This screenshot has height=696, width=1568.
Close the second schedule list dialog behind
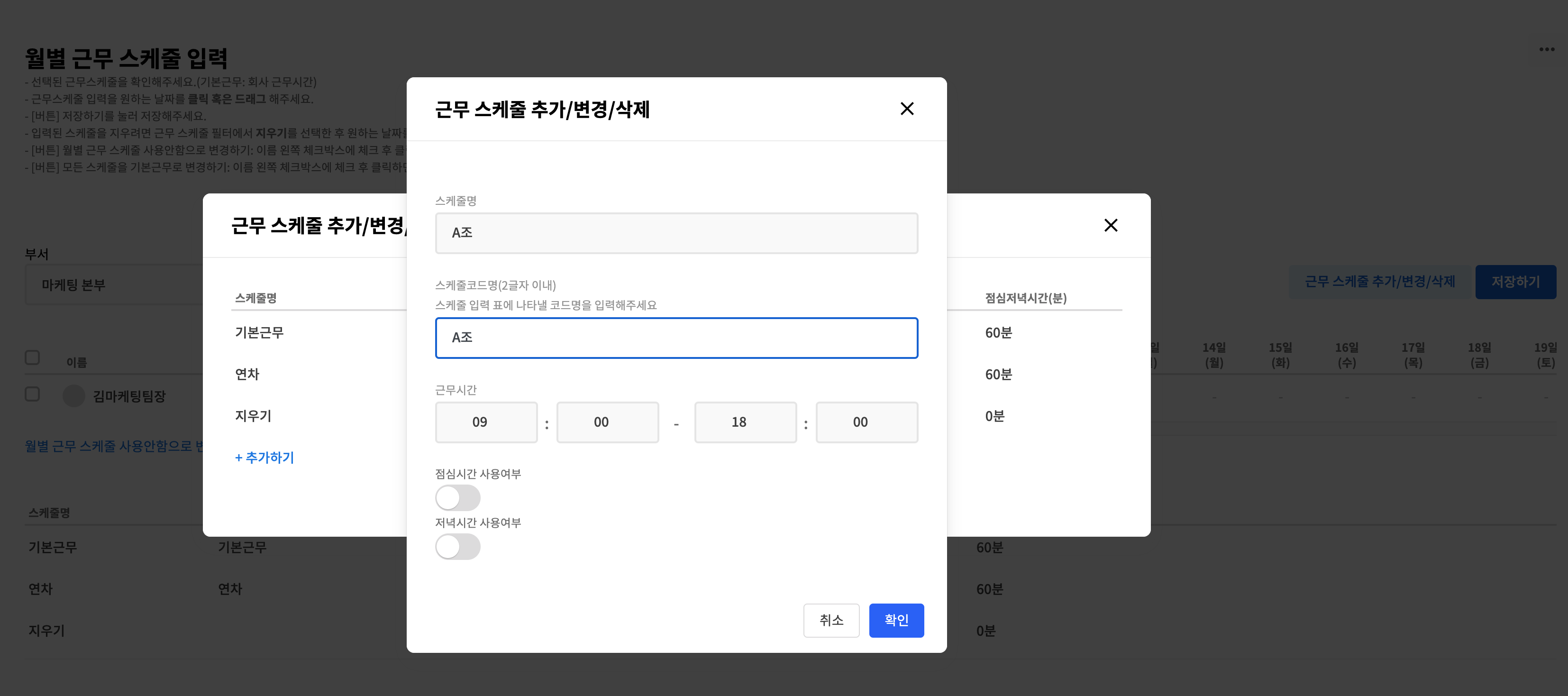[1111, 225]
